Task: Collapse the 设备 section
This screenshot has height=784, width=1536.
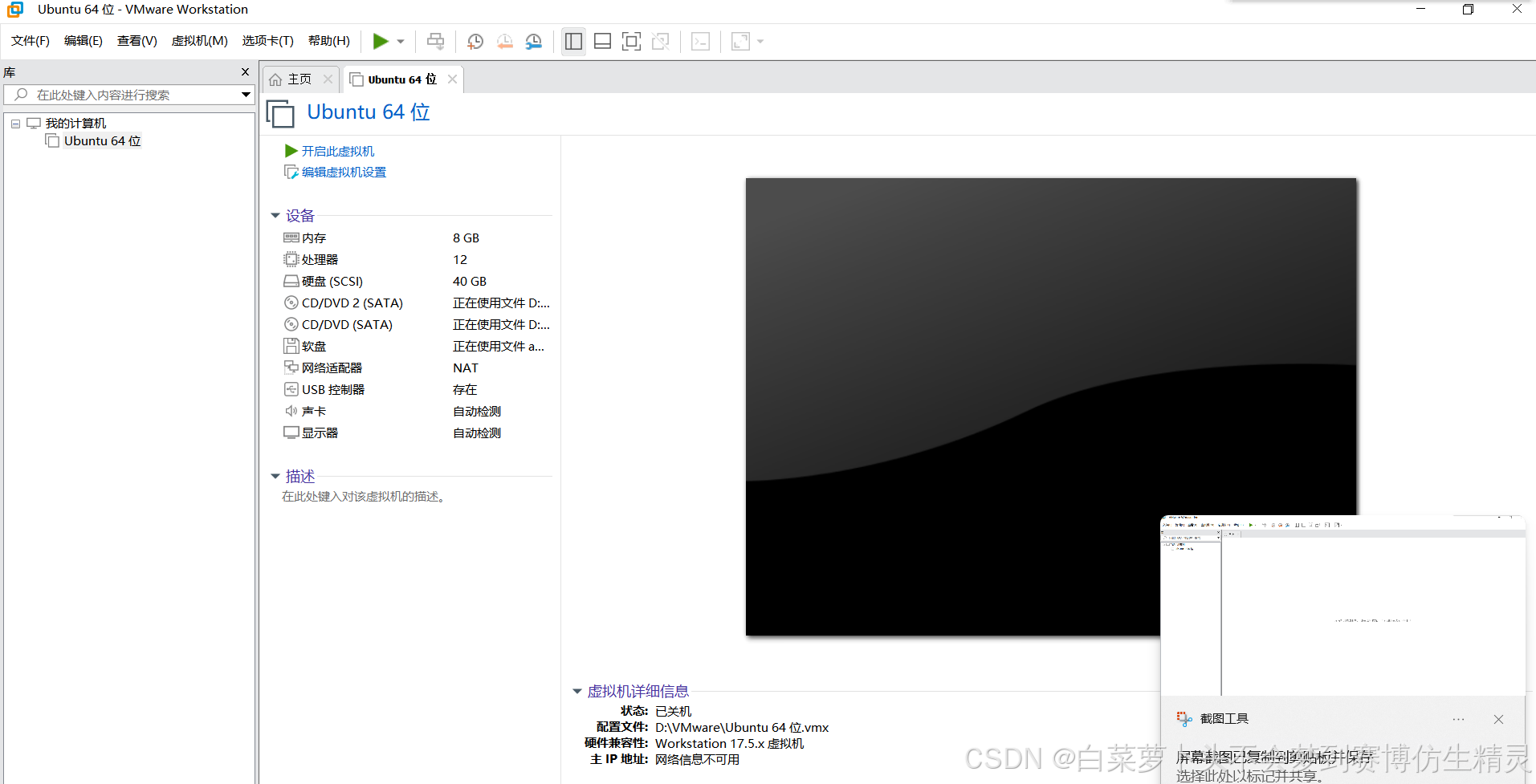Action: tap(275, 216)
